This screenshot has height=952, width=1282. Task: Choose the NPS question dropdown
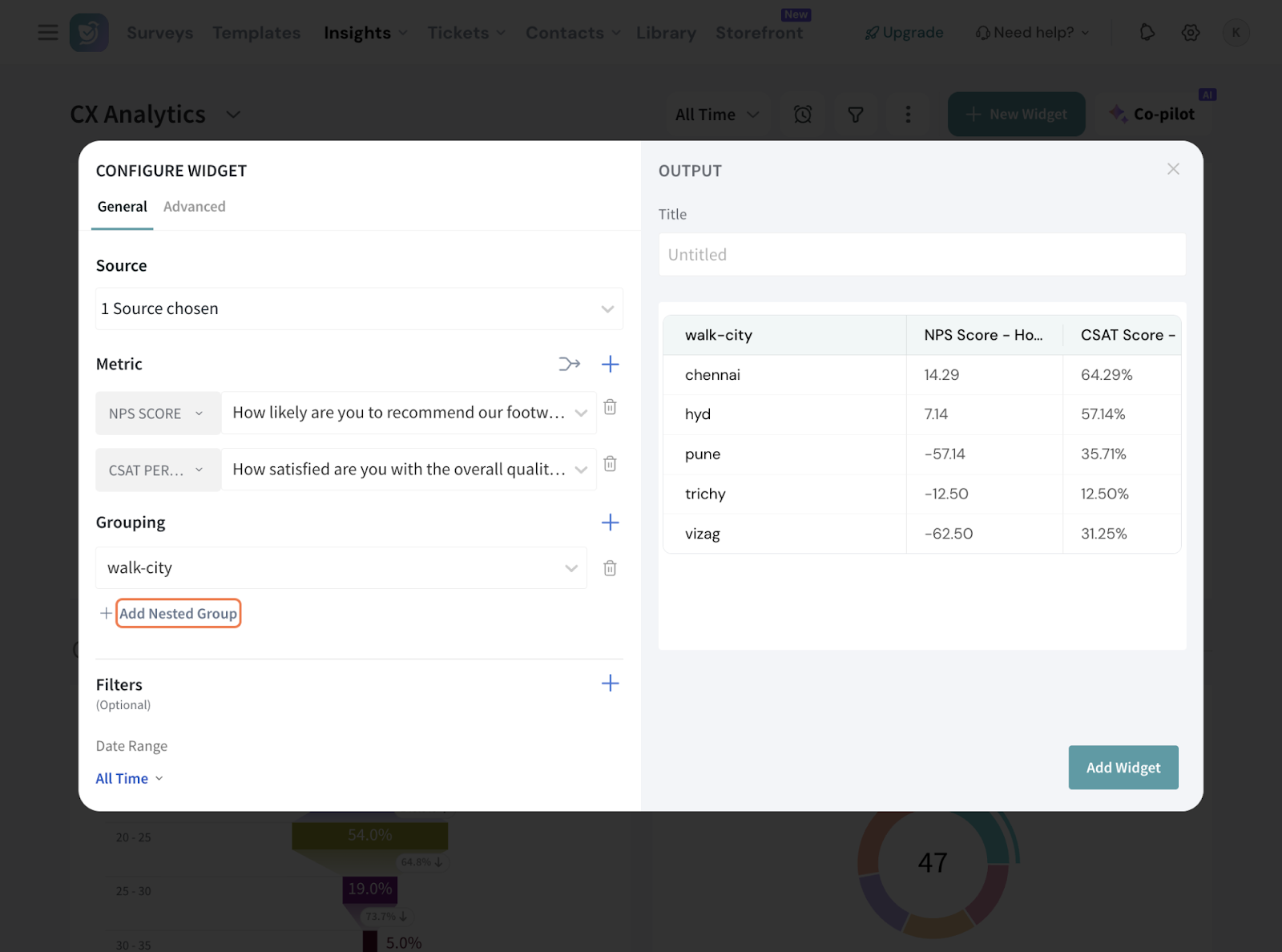click(409, 413)
